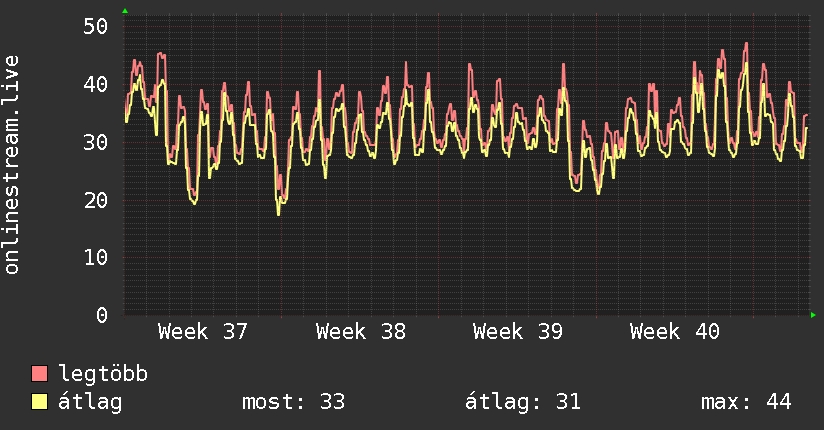
Task: Select the Week 38 axis label
Action: [360, 332]
